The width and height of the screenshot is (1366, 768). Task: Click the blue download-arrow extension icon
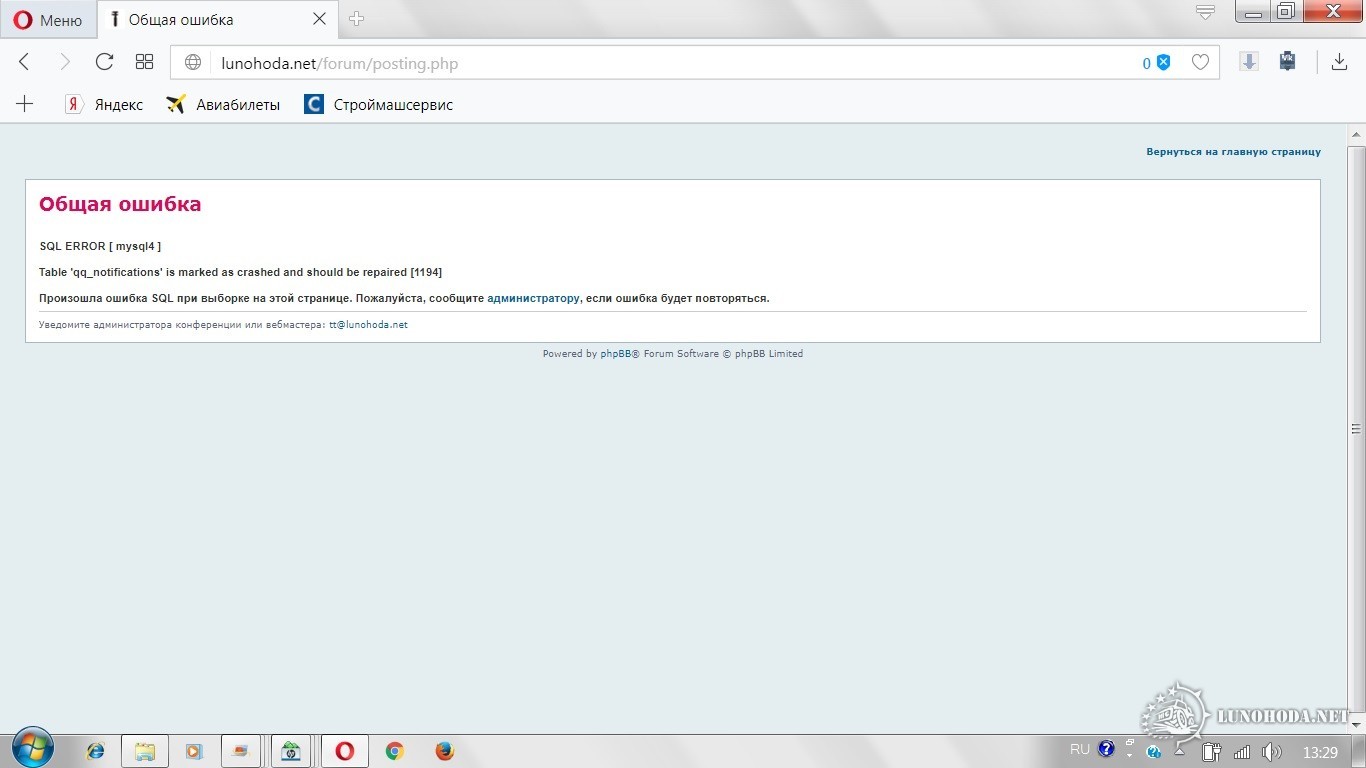click(x=1249, y=62)
